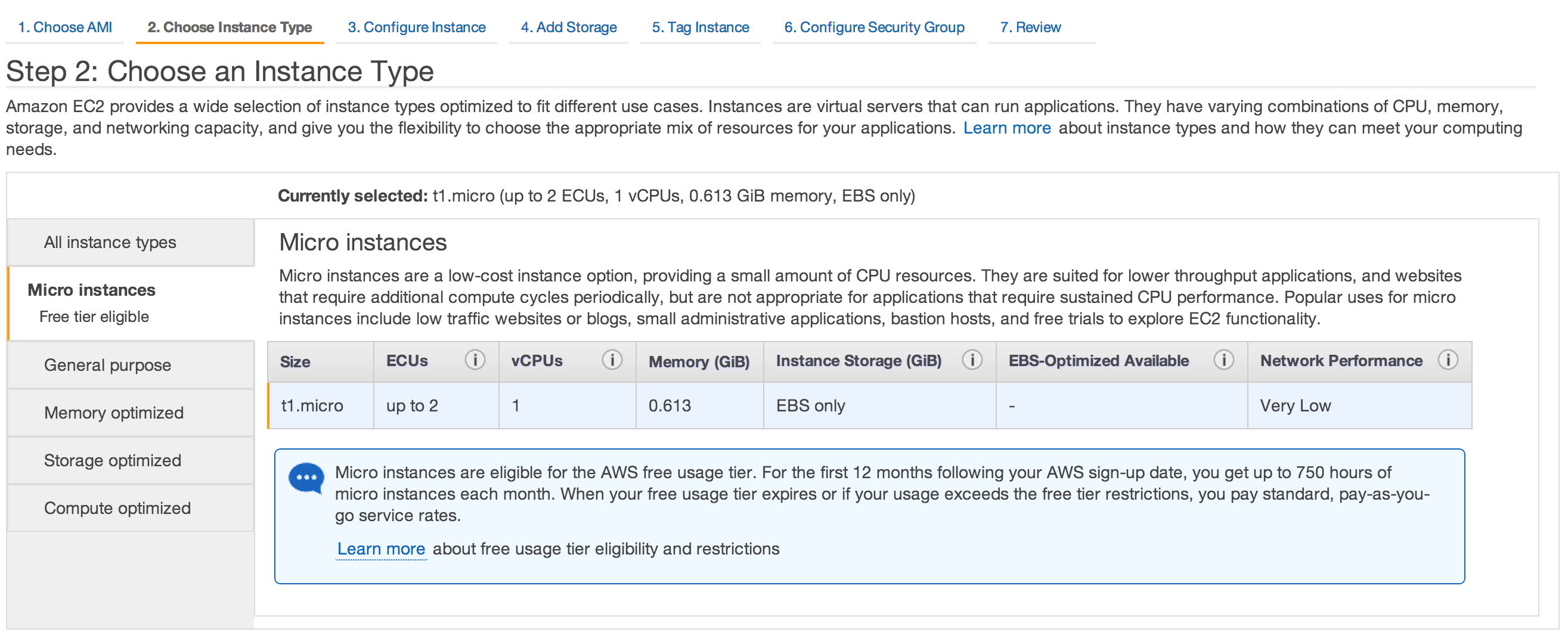Select Compute optimized category
Image resolution: width=1568 pixels, height=638 pixels.
click(x=131, y=508)
